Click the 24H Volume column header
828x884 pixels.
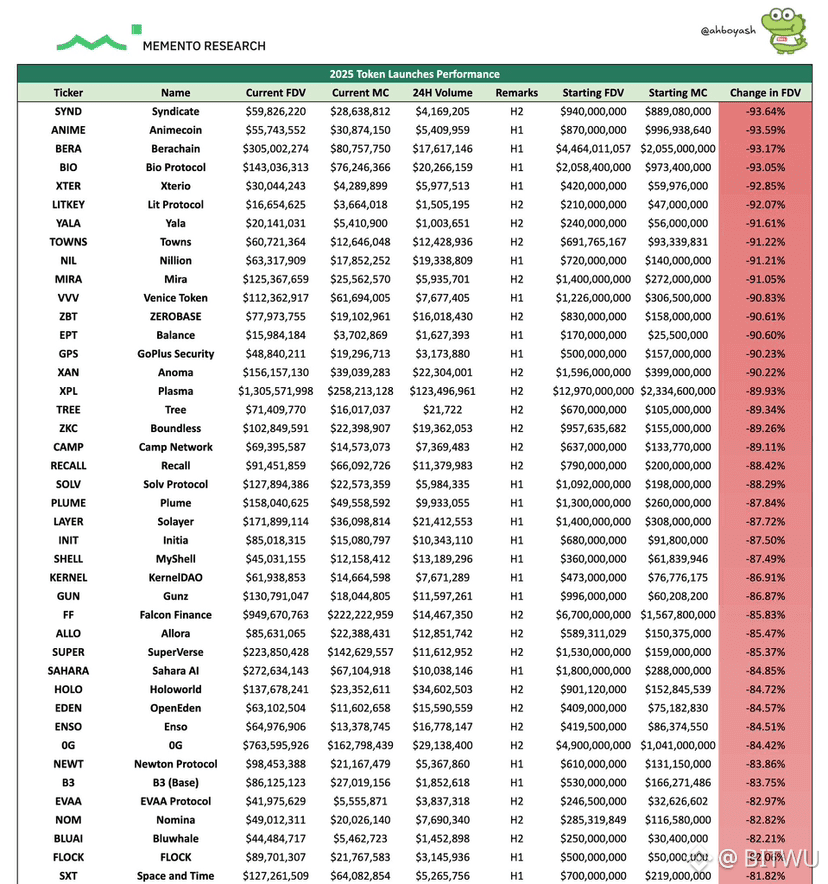[442, 93]
